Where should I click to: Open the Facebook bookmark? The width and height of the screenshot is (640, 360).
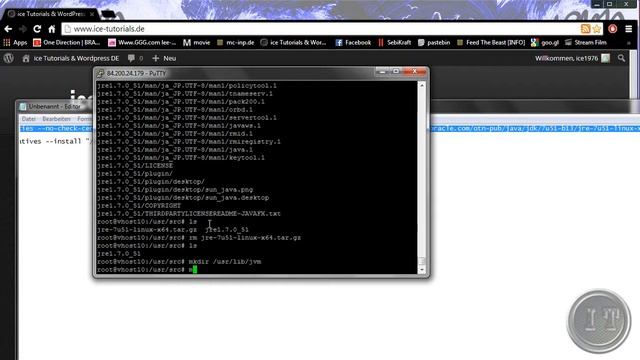[353, 42]
